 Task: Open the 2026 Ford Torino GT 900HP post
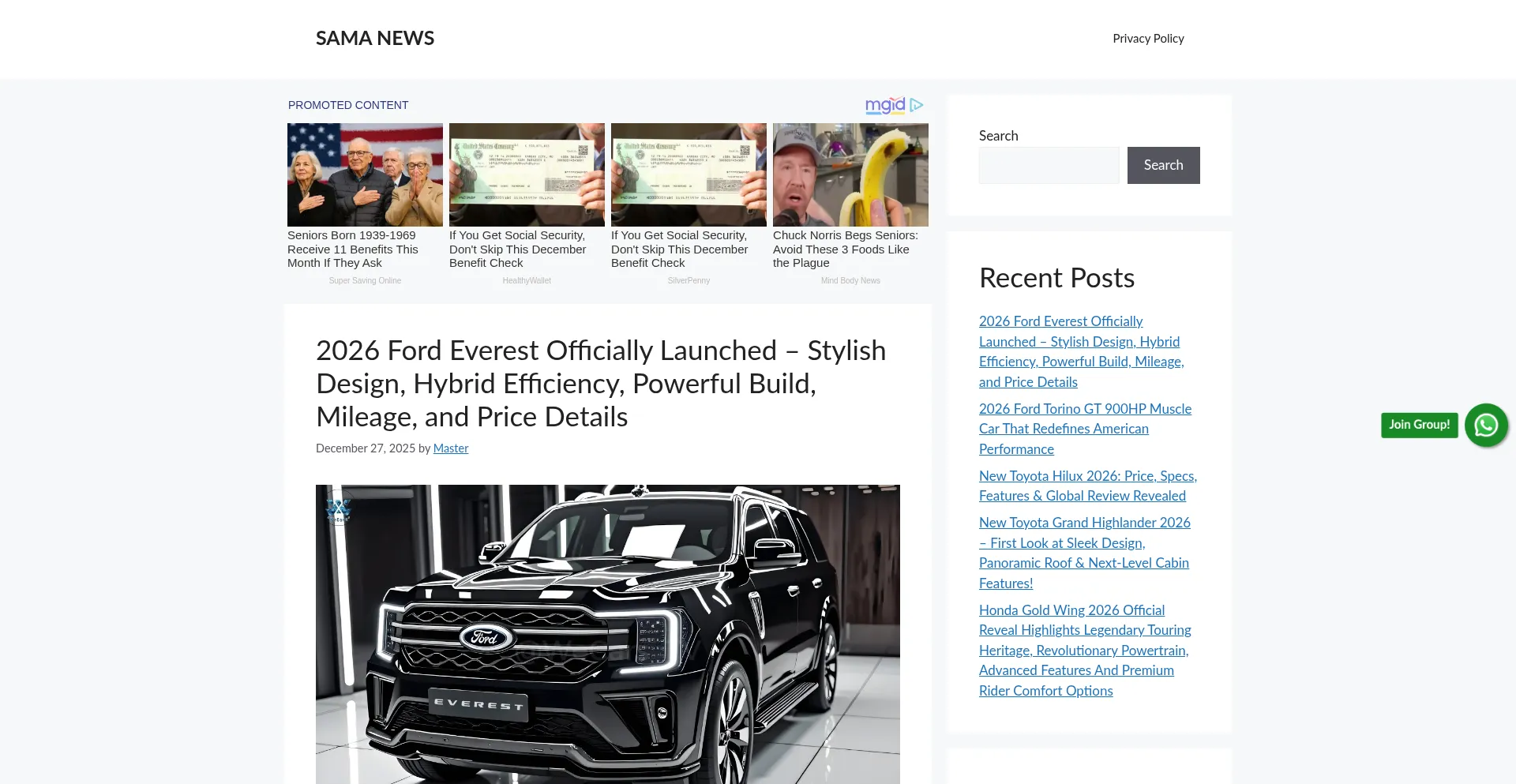(1084, 429)
